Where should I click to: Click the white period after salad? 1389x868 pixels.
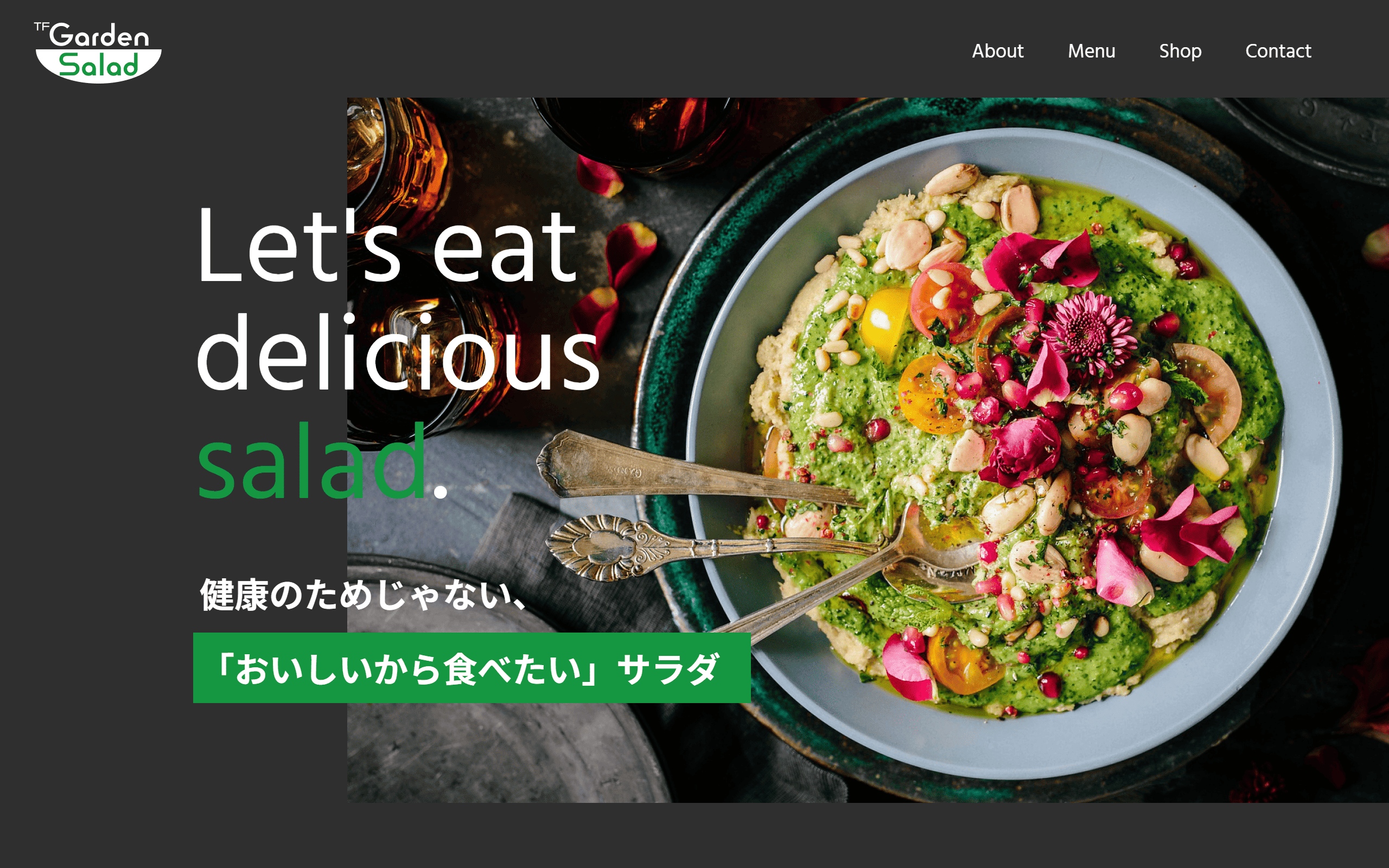[x=440, y=492]
